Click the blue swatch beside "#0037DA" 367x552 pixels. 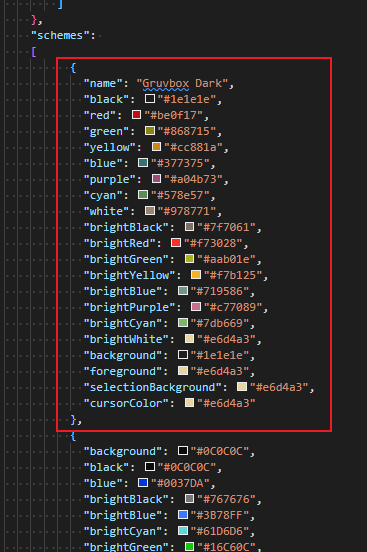coord(143,483)
